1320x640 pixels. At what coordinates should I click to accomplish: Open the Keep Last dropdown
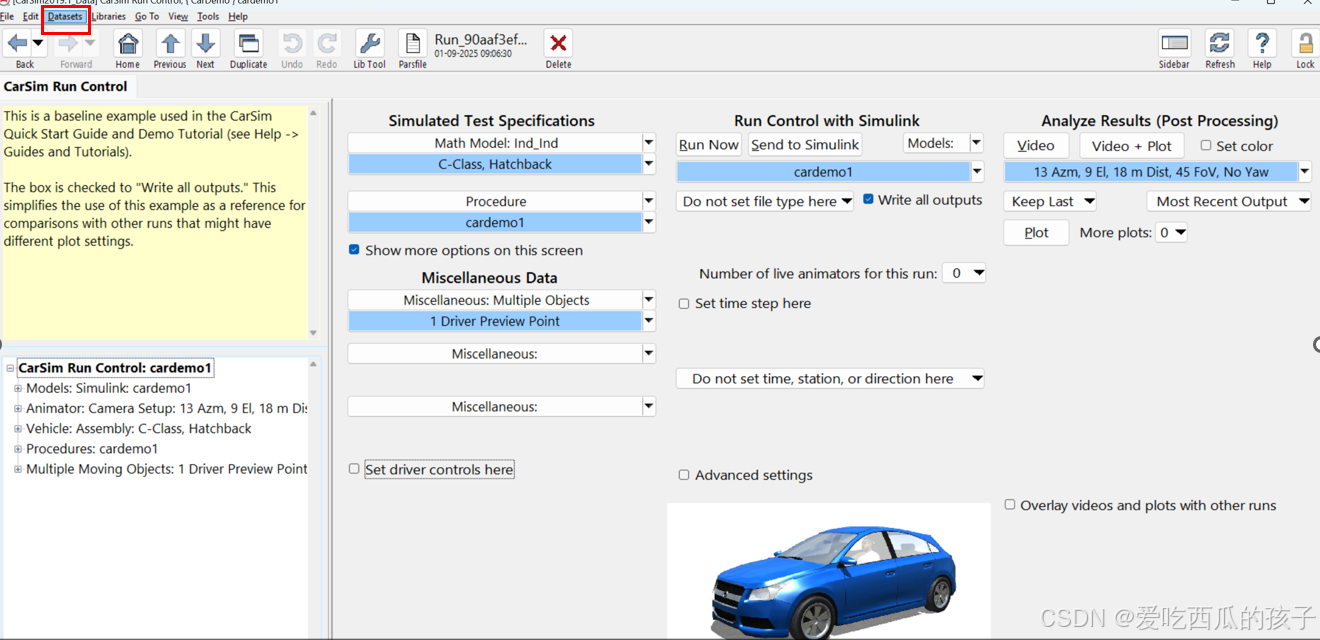(1050, 201)
